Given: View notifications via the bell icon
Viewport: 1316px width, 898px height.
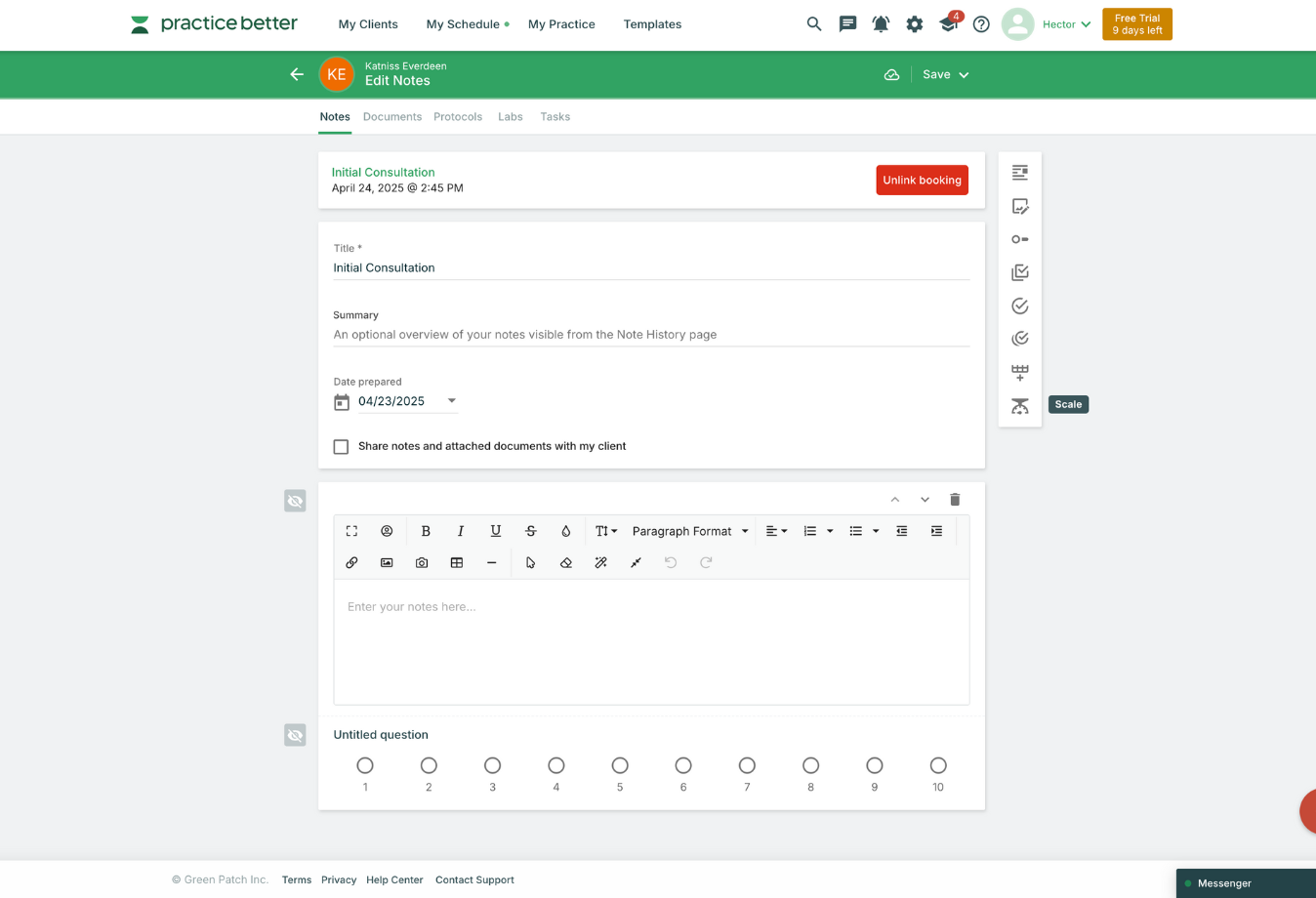Looking at the screenshot, I should coord(881,24).
